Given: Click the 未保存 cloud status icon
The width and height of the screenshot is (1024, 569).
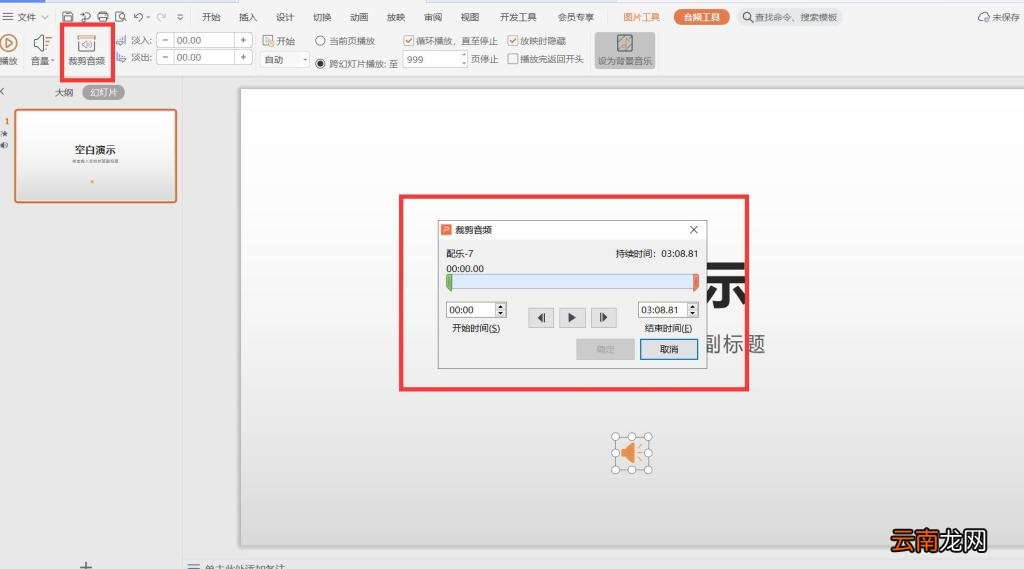Looking at the screenshot, I should click(984, 17).
